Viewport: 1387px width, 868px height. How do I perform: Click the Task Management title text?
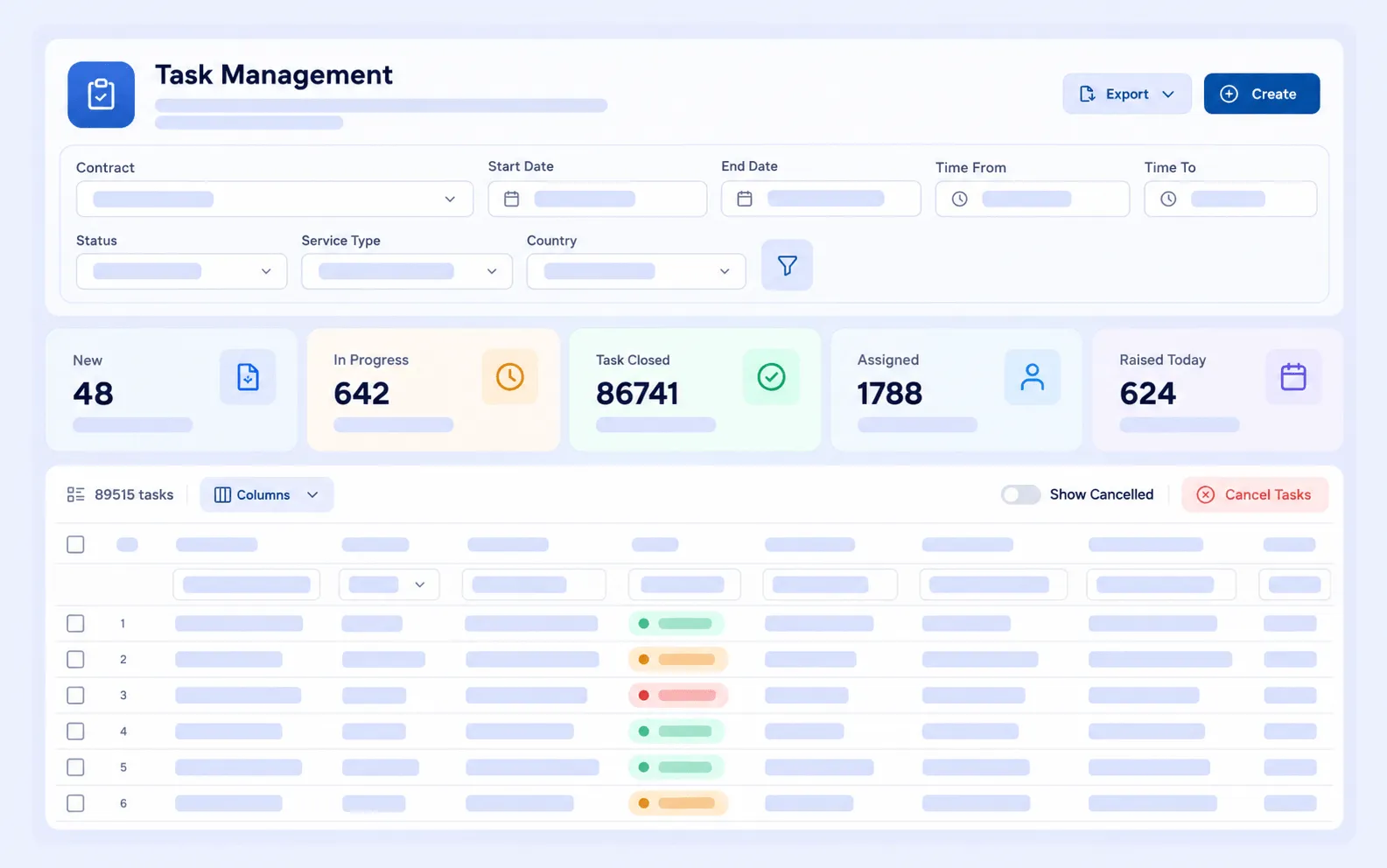pos(274,75)
